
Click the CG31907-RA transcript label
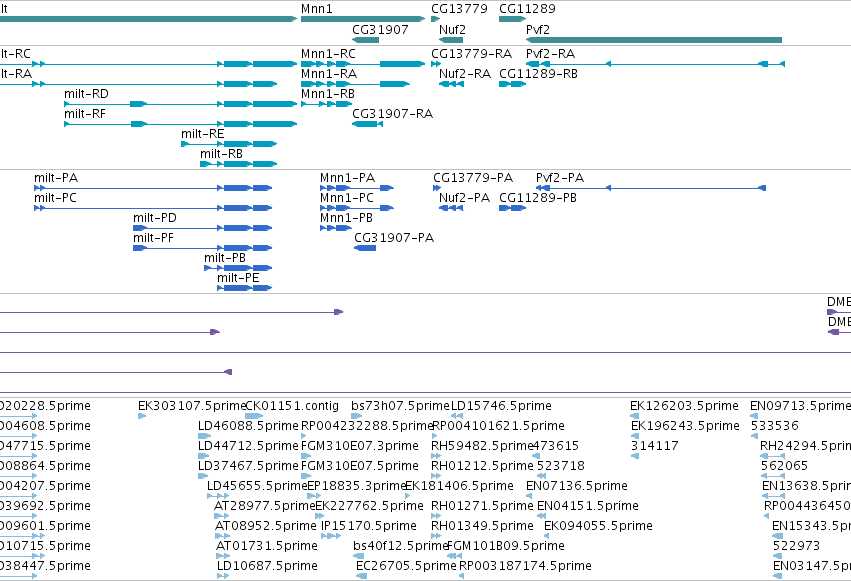(x=392, y=114)
